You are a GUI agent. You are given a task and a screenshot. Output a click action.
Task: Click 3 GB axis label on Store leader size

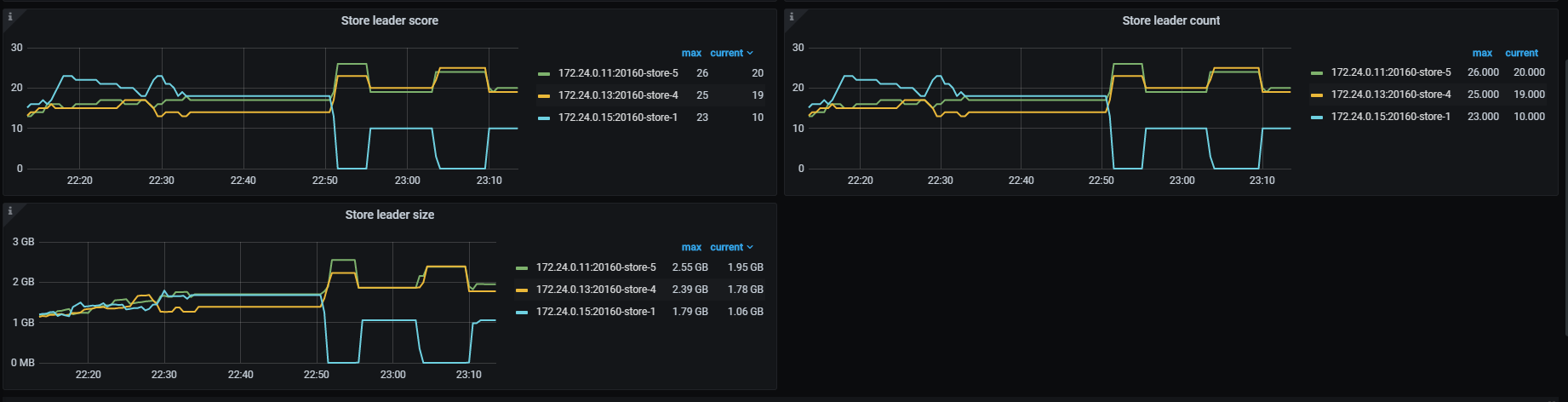[24, 242]
